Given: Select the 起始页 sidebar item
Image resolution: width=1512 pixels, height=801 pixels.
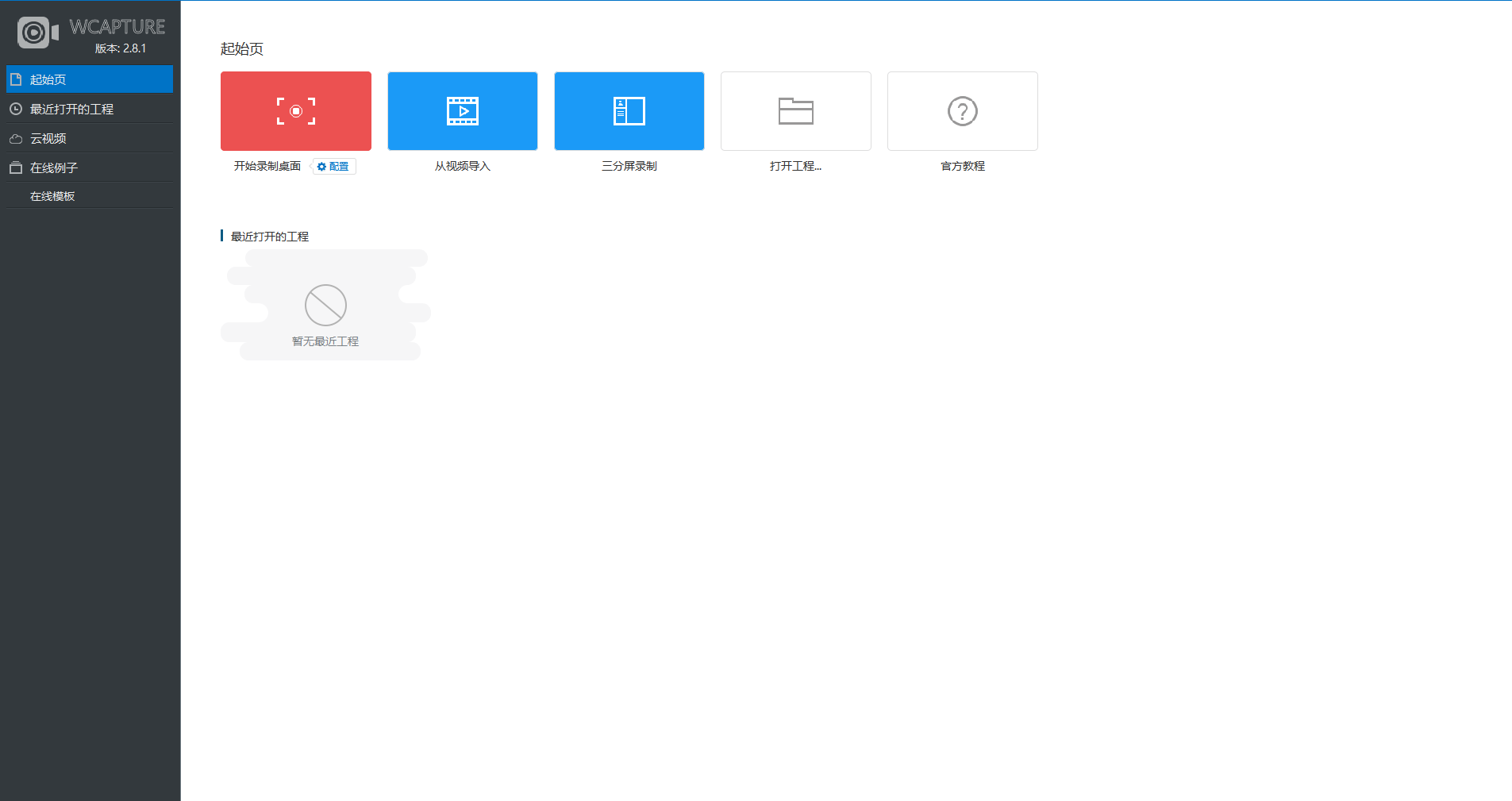Looking at the screenshot, I should tap(90, 79).
